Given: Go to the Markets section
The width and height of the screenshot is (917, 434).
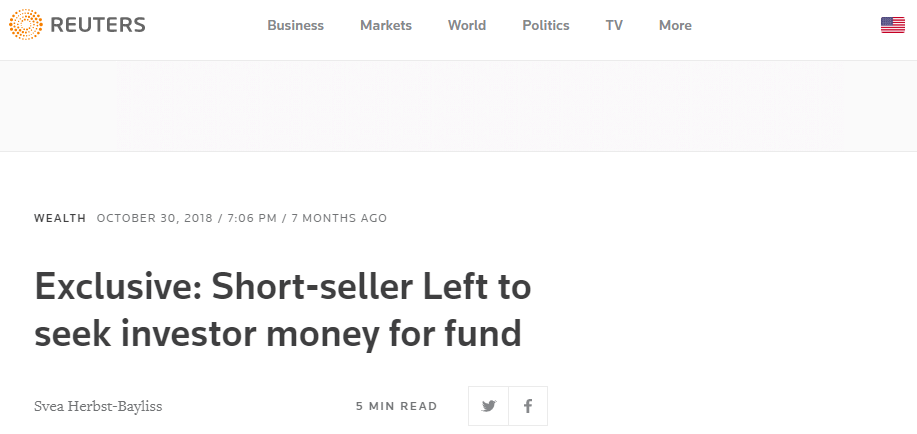Looking at the screenshot, I should (386, 25).
